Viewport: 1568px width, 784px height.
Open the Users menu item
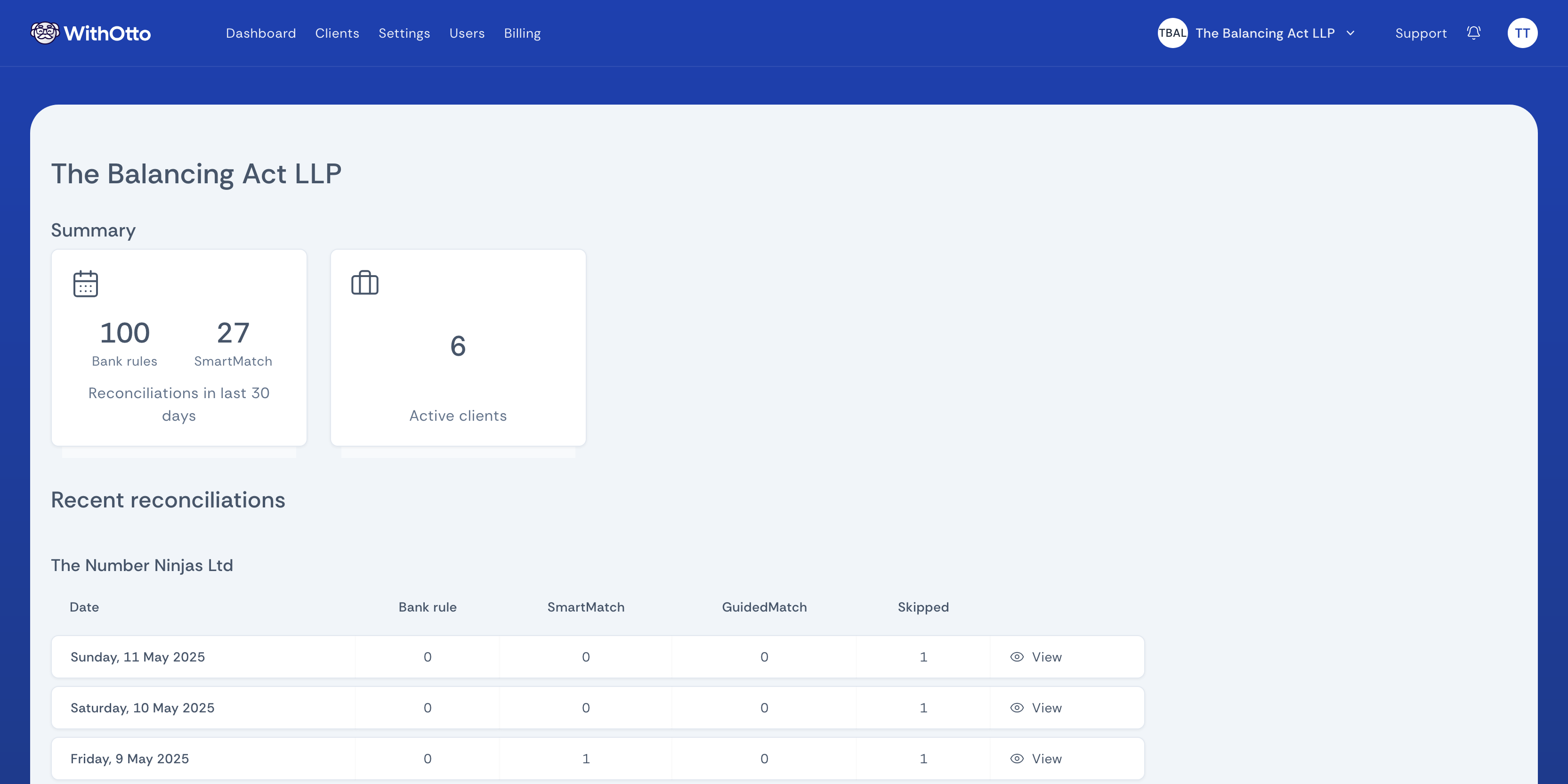[467, 33]
